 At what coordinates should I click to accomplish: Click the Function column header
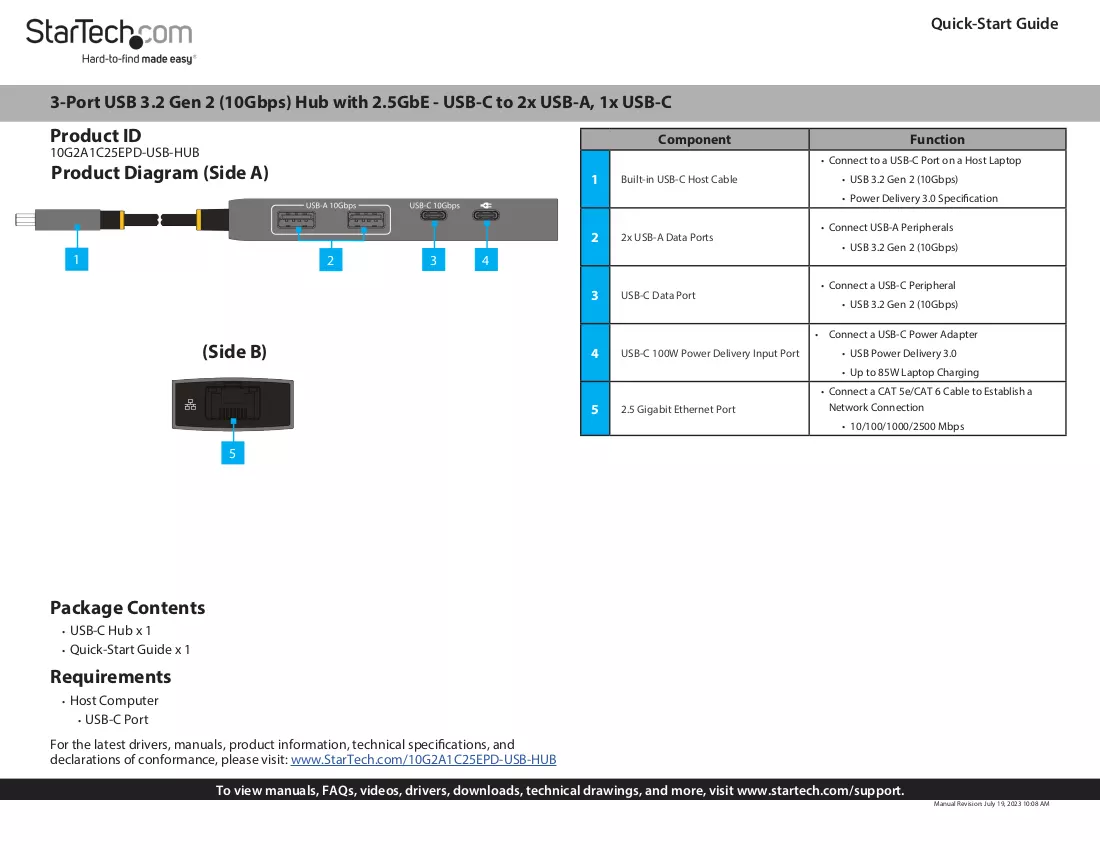937,139
